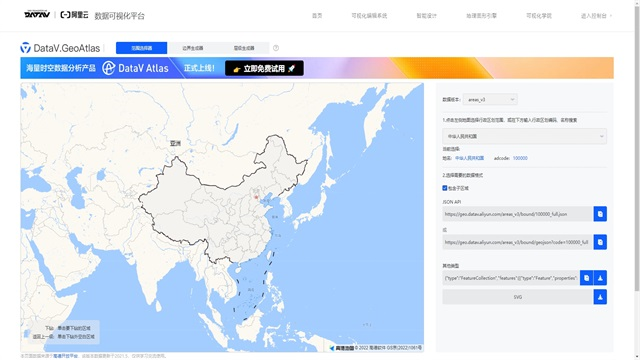
Task: Uncheck the 包含子区域 checkbox
Action: click(444, 188)
